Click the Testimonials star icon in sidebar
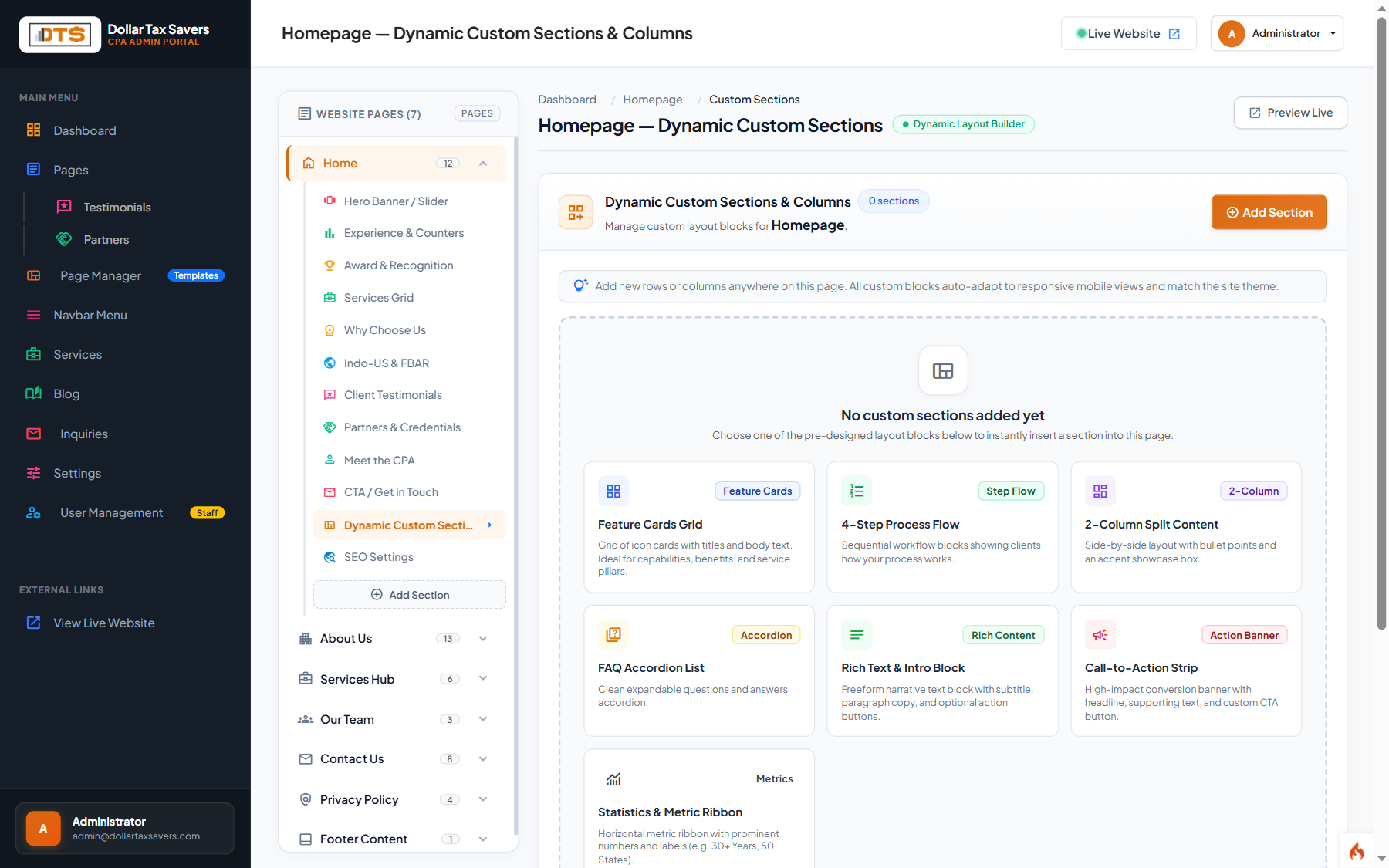1389x868 pixels. click(65, 207)
